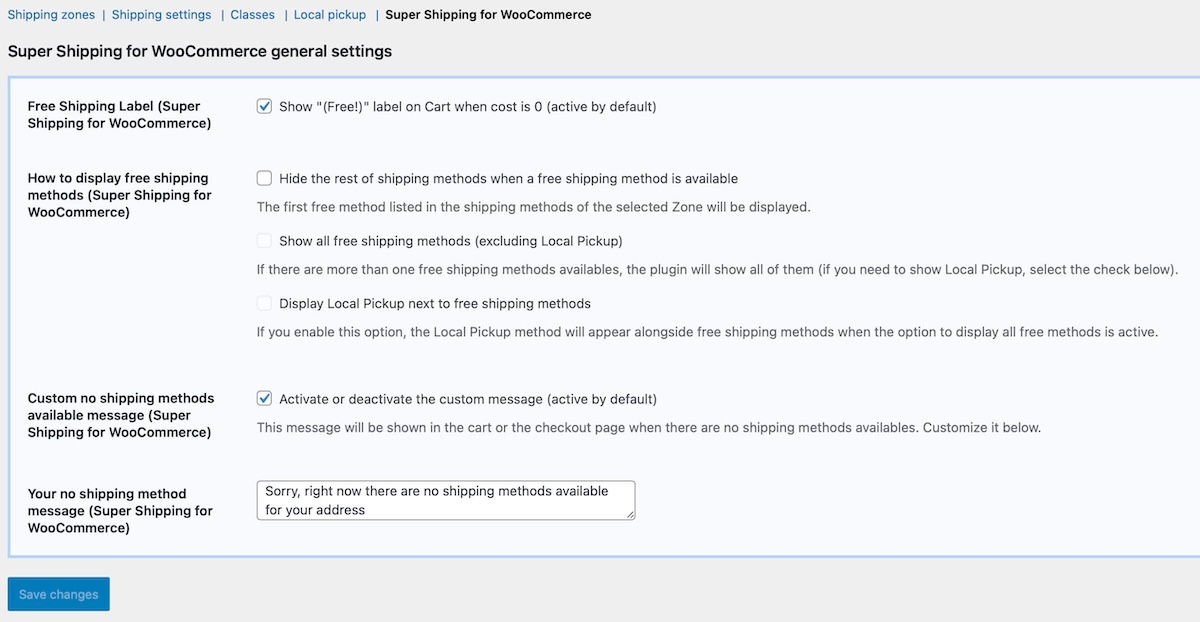Viewport: 1200px width, 622px height.
Task: Select the Super Shipping for WooCommerce tab
Action: click(488, 15)
